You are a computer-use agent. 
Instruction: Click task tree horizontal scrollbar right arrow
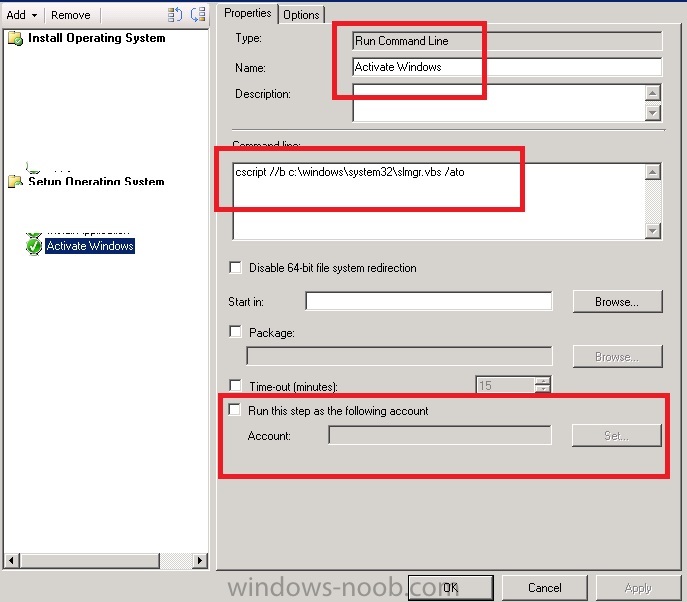(x=200, y=560)
